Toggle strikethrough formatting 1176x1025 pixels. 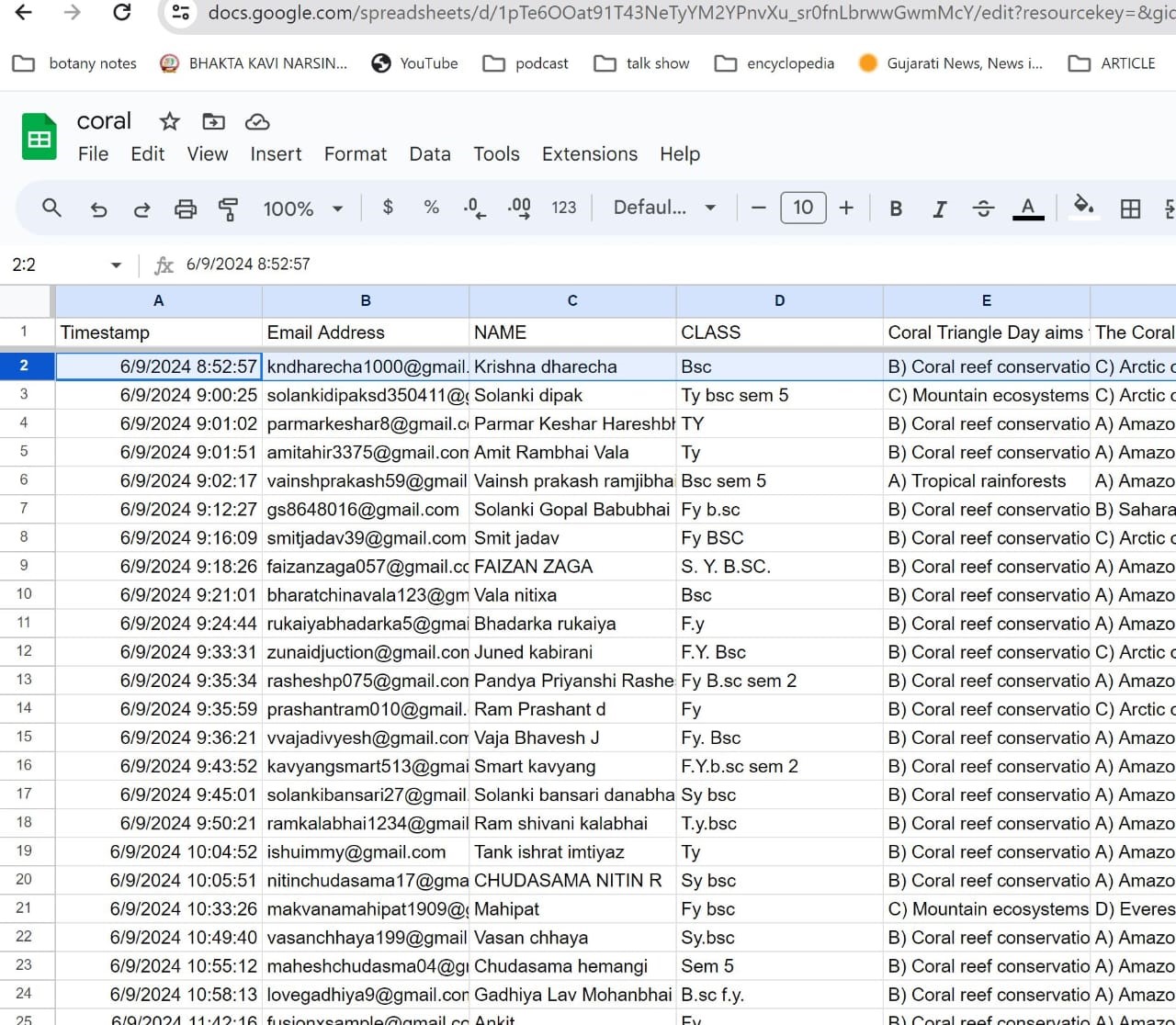[x=983, y=208]
